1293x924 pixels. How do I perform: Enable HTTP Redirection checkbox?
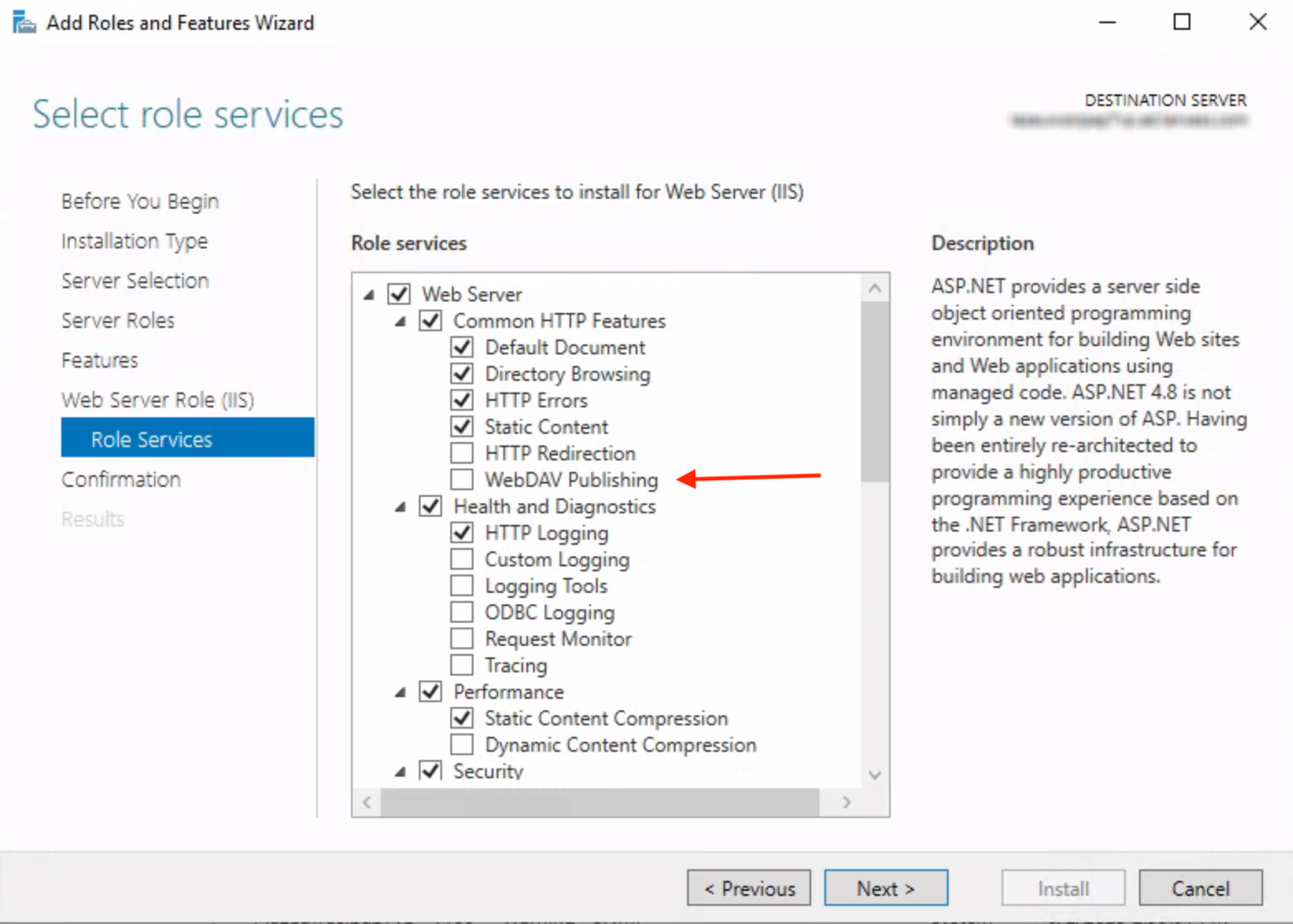click(462, 453)
